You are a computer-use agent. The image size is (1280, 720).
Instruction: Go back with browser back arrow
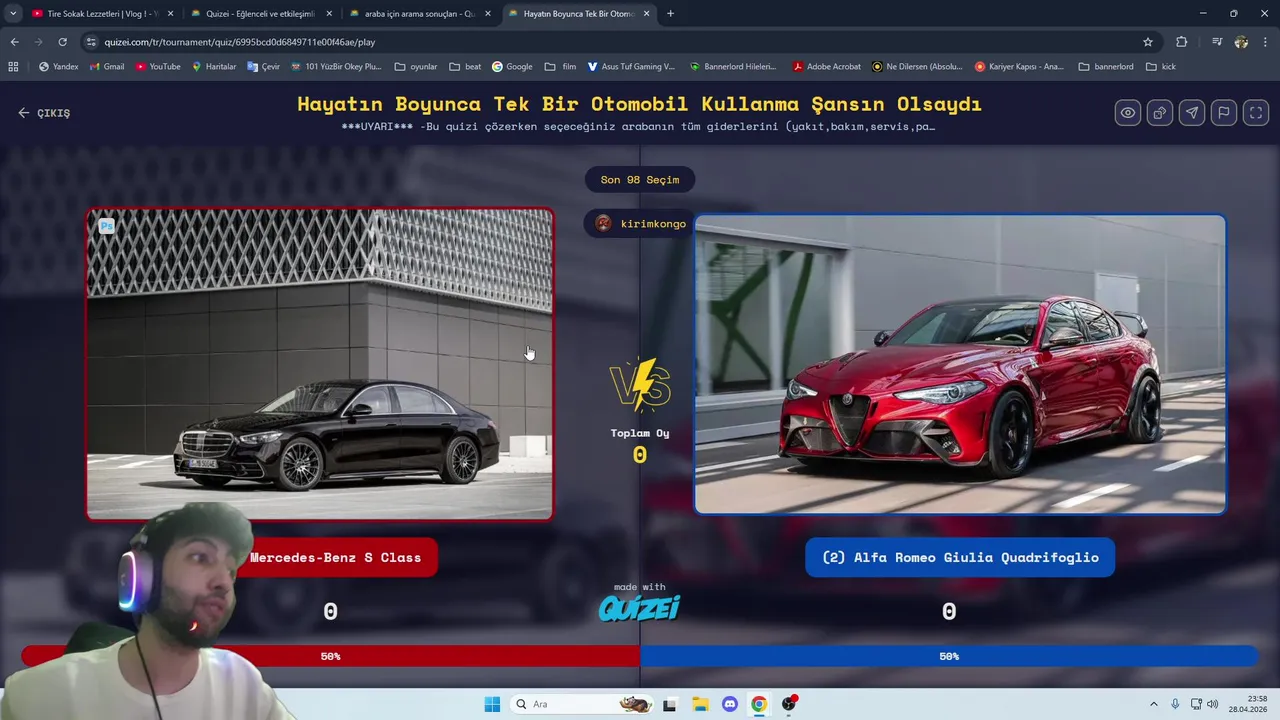tap(14, 42)
